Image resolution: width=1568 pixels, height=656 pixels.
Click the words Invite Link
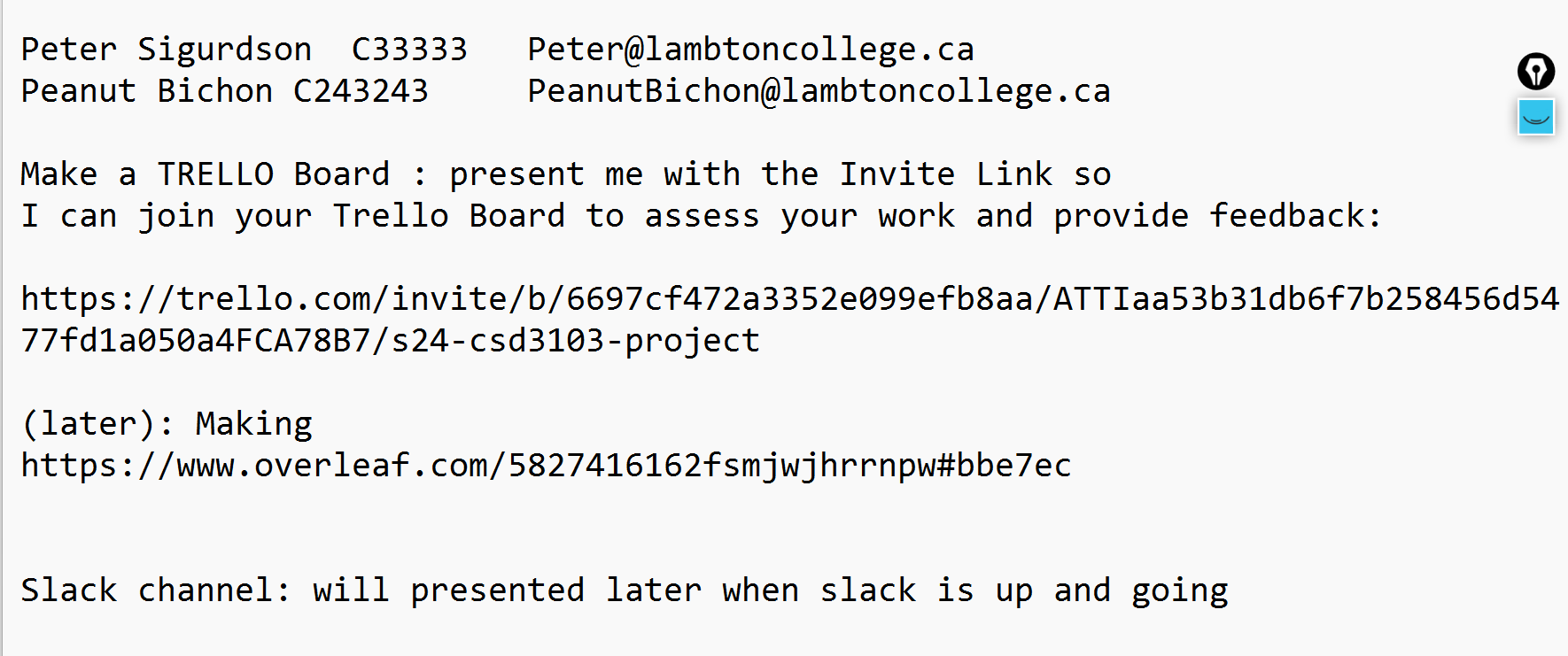pyautogui.click(x=945, y=174)
